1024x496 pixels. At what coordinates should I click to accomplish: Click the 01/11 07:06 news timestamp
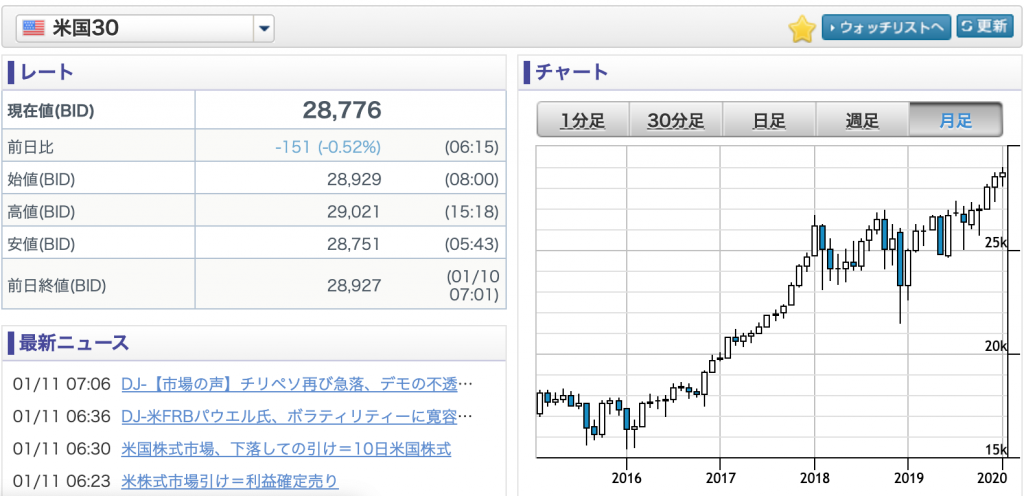tap(62, 384)
